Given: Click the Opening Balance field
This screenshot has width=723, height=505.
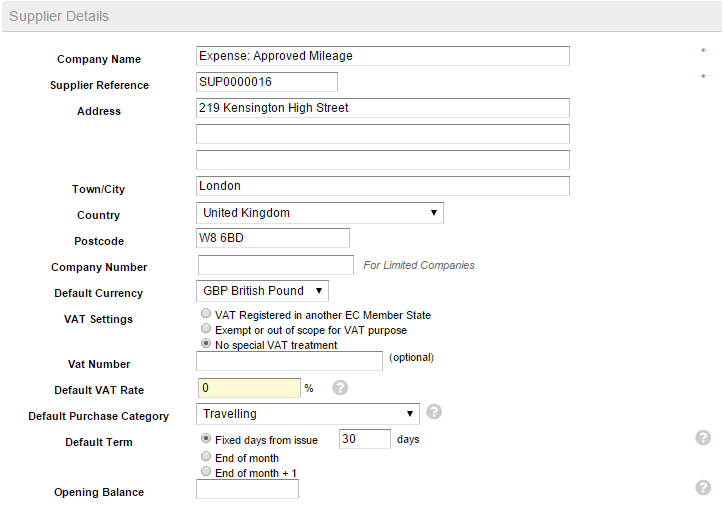Looking at the screenshot, I should 247,489.
